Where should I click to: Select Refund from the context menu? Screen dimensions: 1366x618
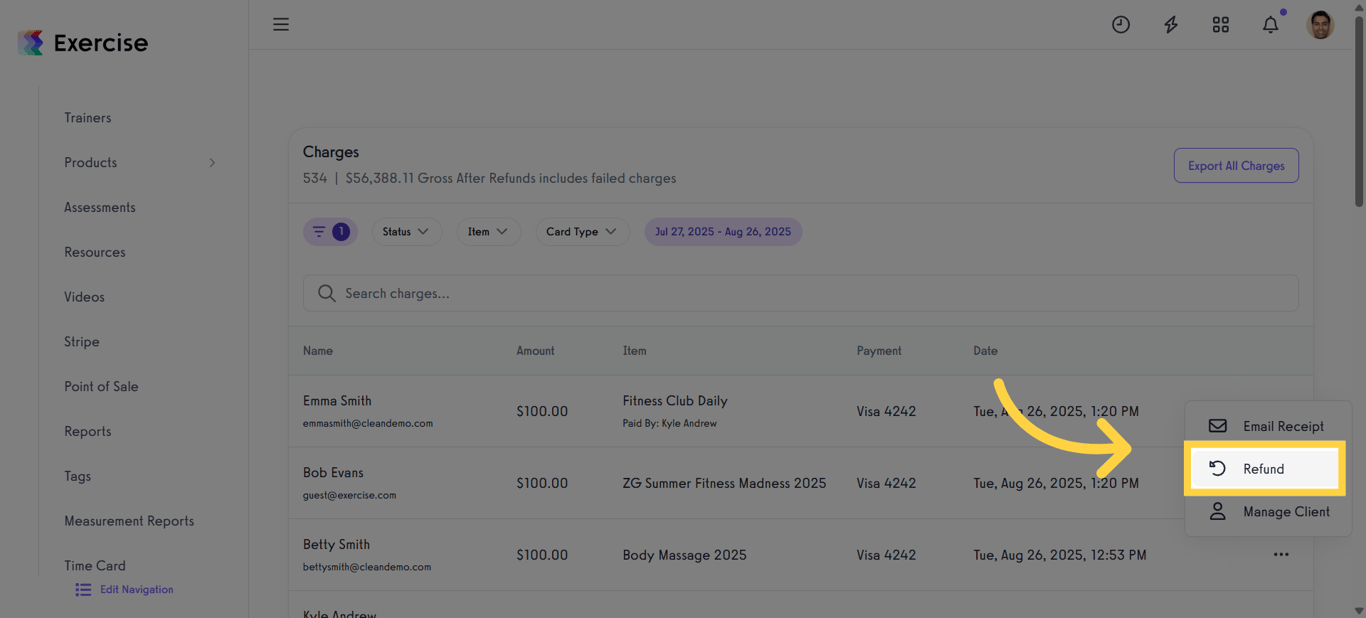point(1264,469)
